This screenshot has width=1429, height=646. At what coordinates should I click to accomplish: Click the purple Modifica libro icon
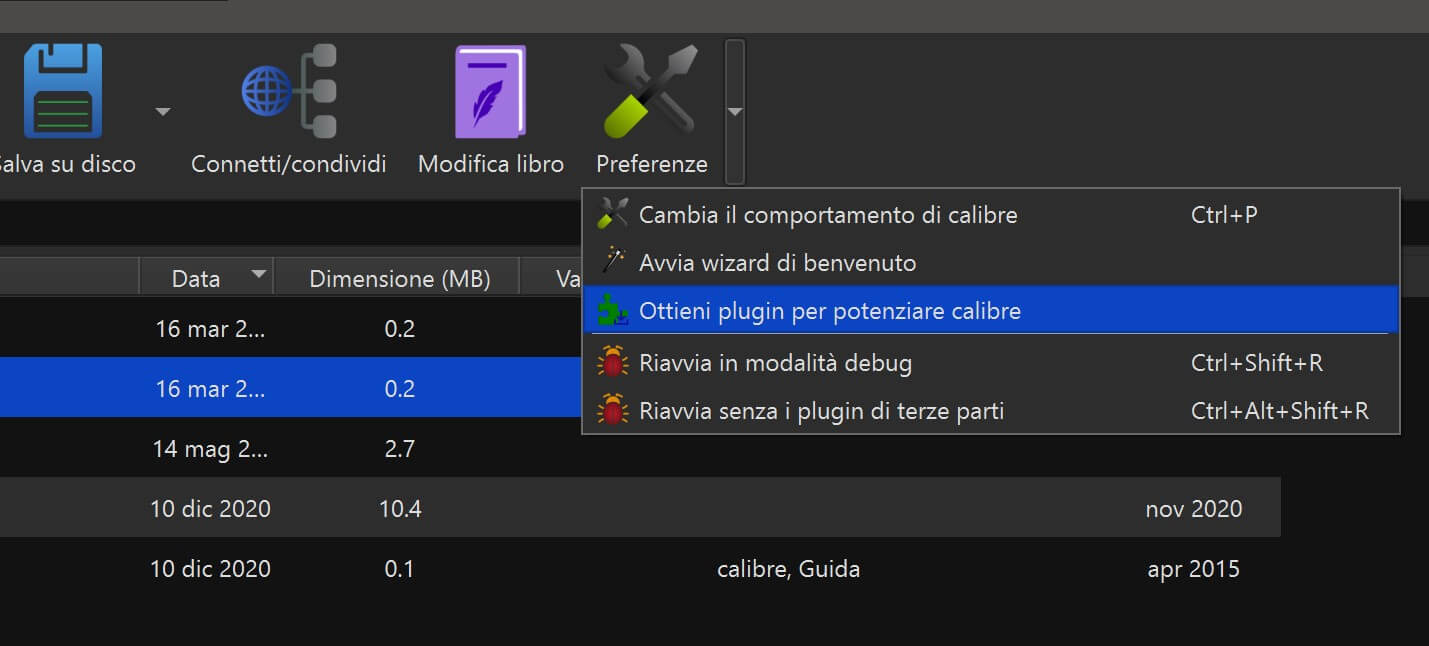coord(490,91)
